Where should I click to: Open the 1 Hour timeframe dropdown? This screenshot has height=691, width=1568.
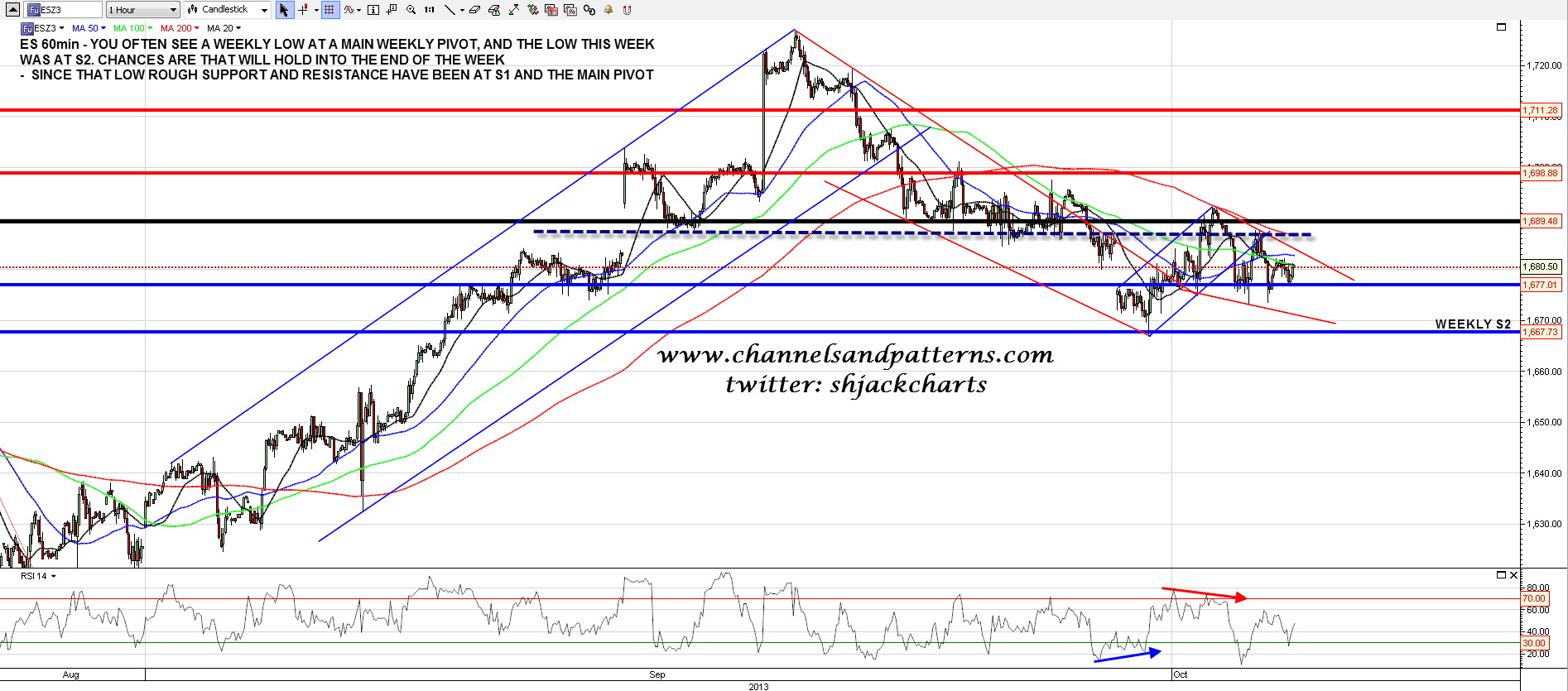coord(142,10)
